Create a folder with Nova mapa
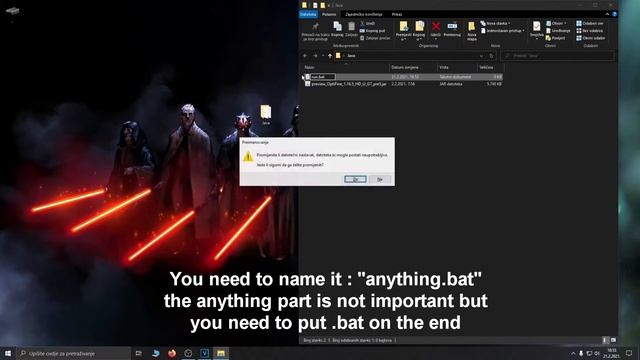This screenshot has width=640, height=360. 472,31
